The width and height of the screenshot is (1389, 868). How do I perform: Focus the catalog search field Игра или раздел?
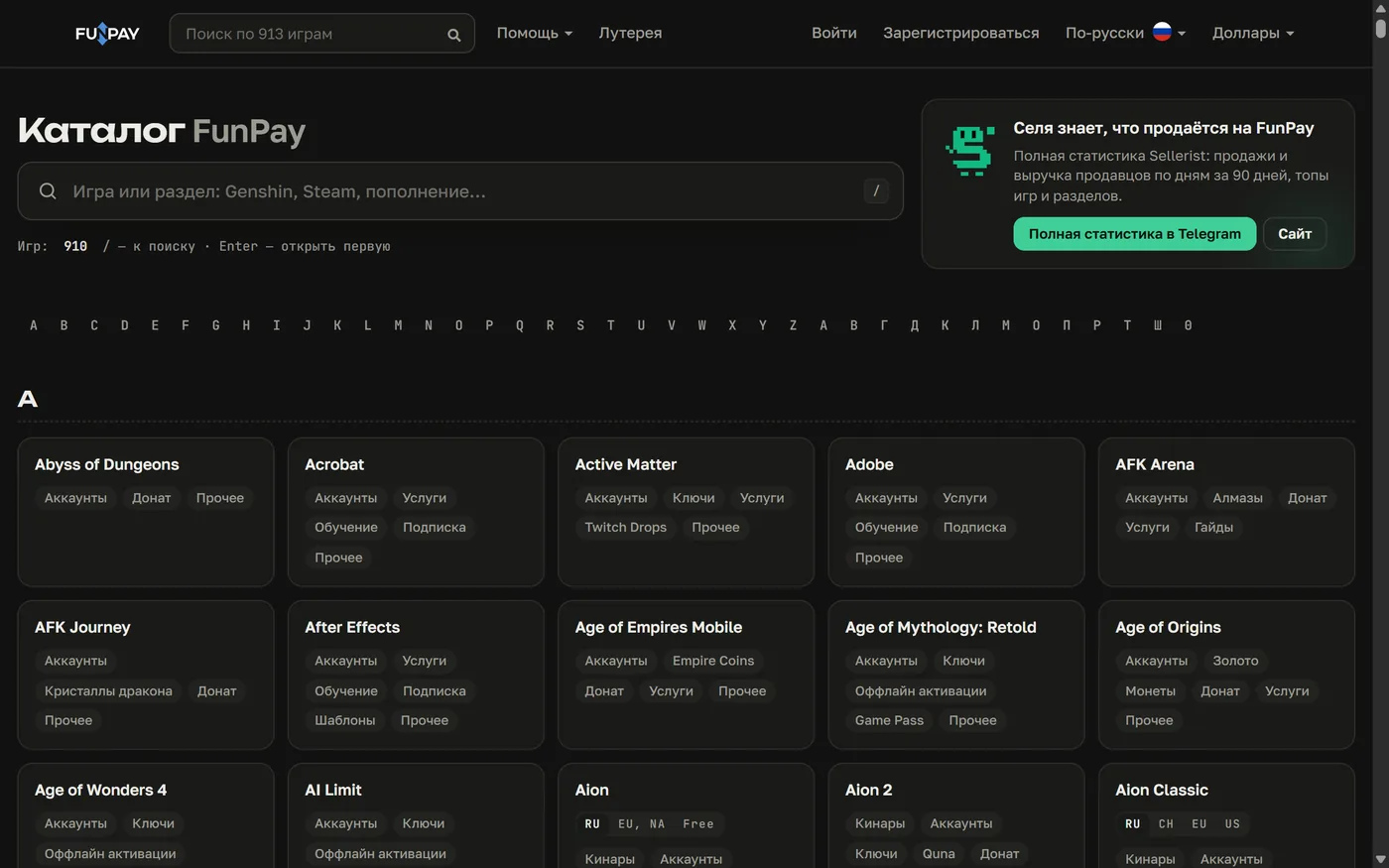coord(460,190)
